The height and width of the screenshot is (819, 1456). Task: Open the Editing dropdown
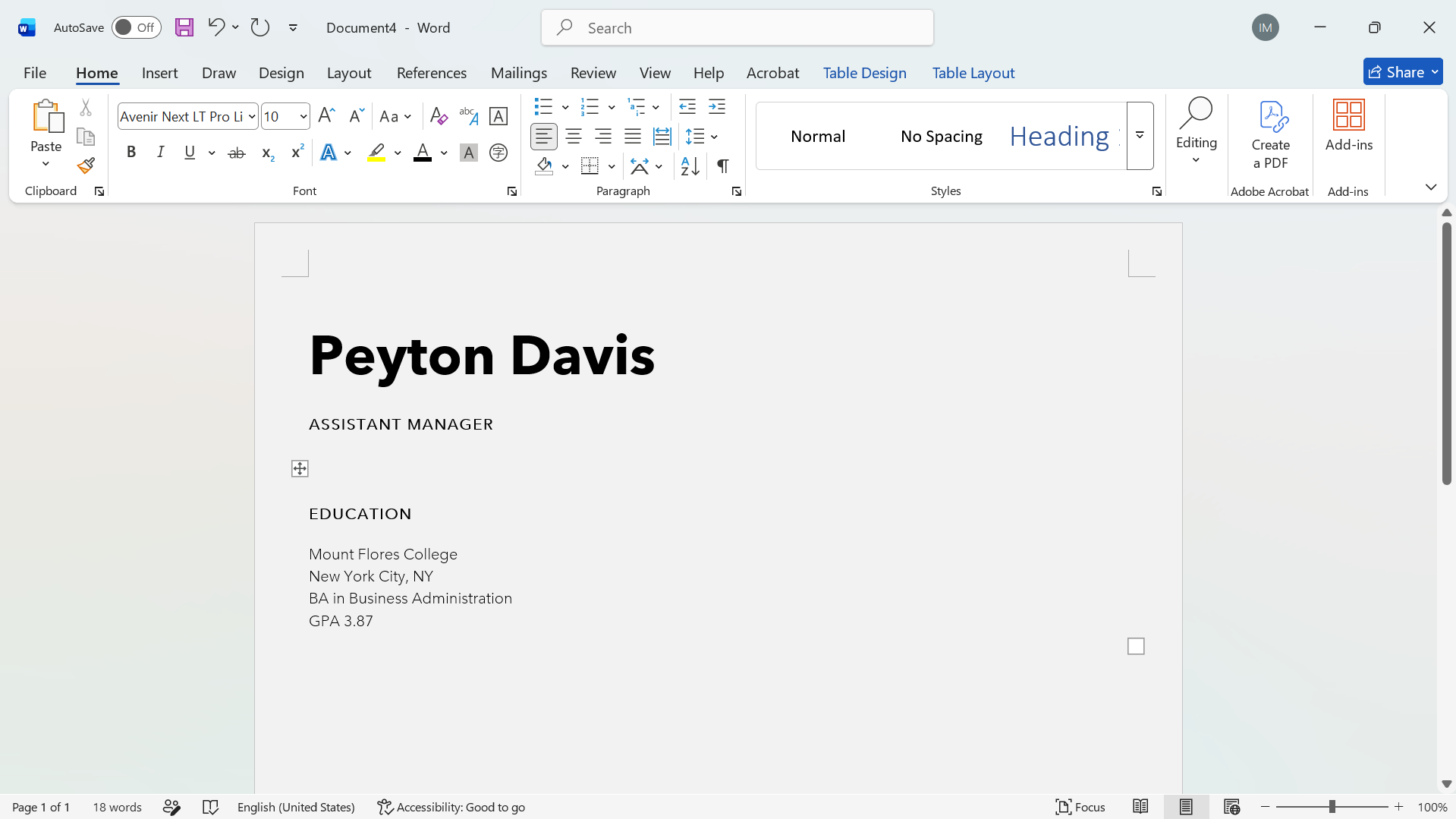pyautogui.click(x=1197, y=132)
